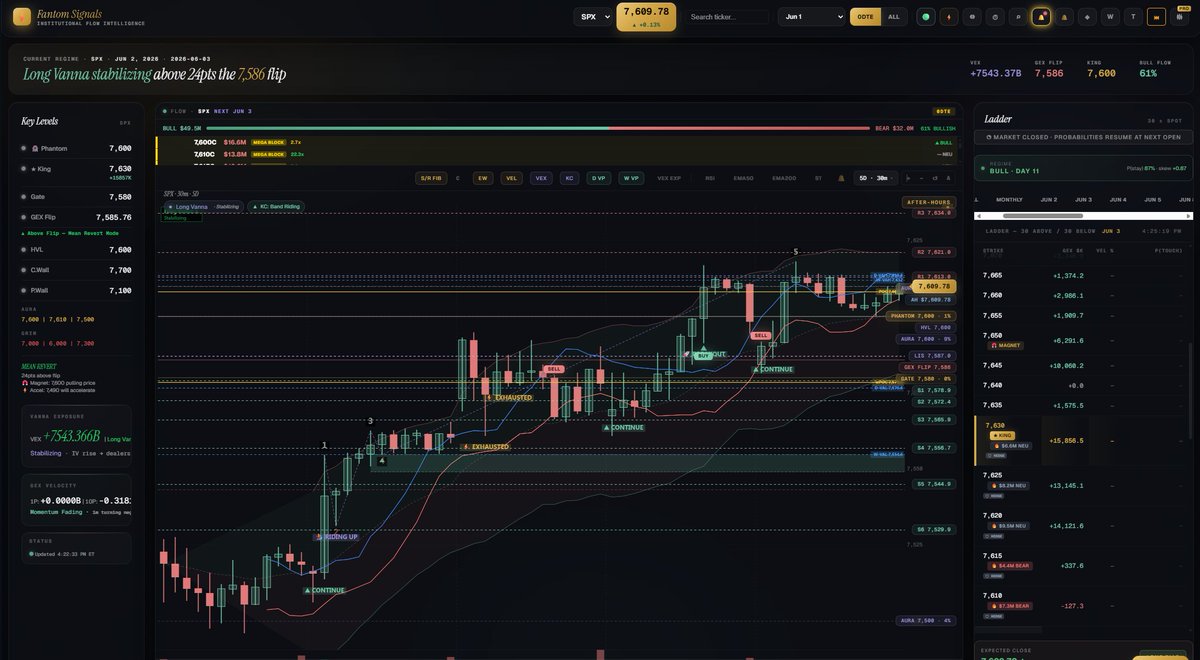Click the $7.3M BEAR badge under 7,610
This screenshot has height=660, width=1200.
(1008, 605)
